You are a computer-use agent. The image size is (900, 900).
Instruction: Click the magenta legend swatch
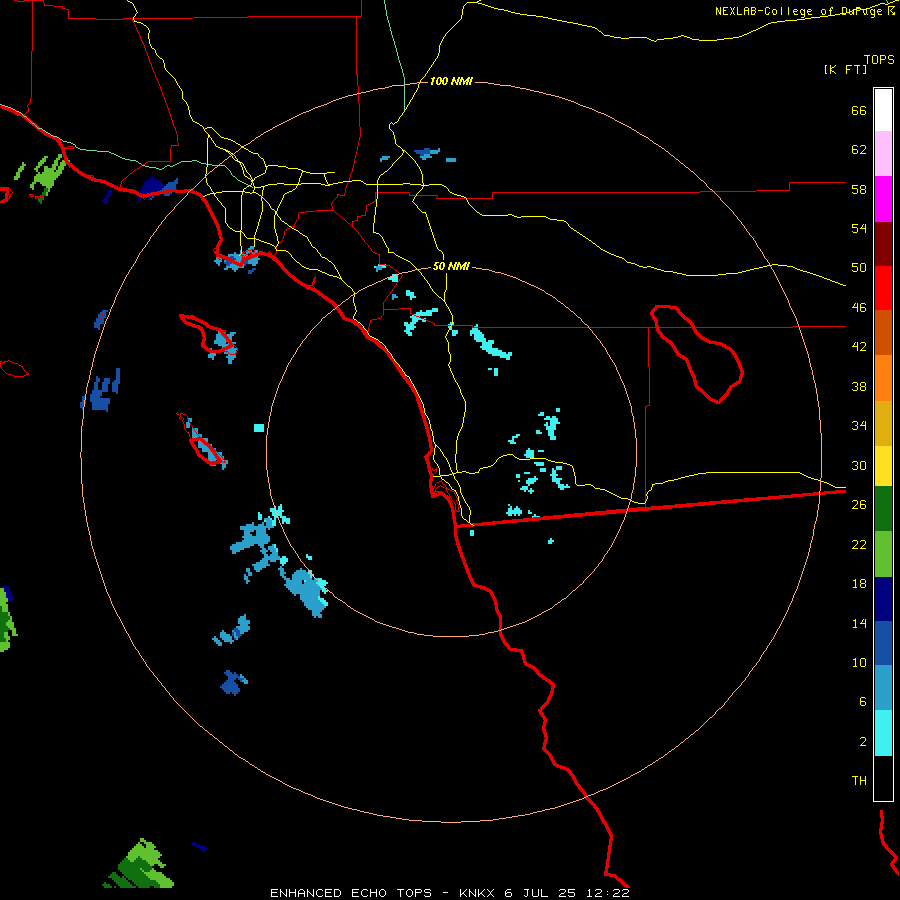[883, 199]
